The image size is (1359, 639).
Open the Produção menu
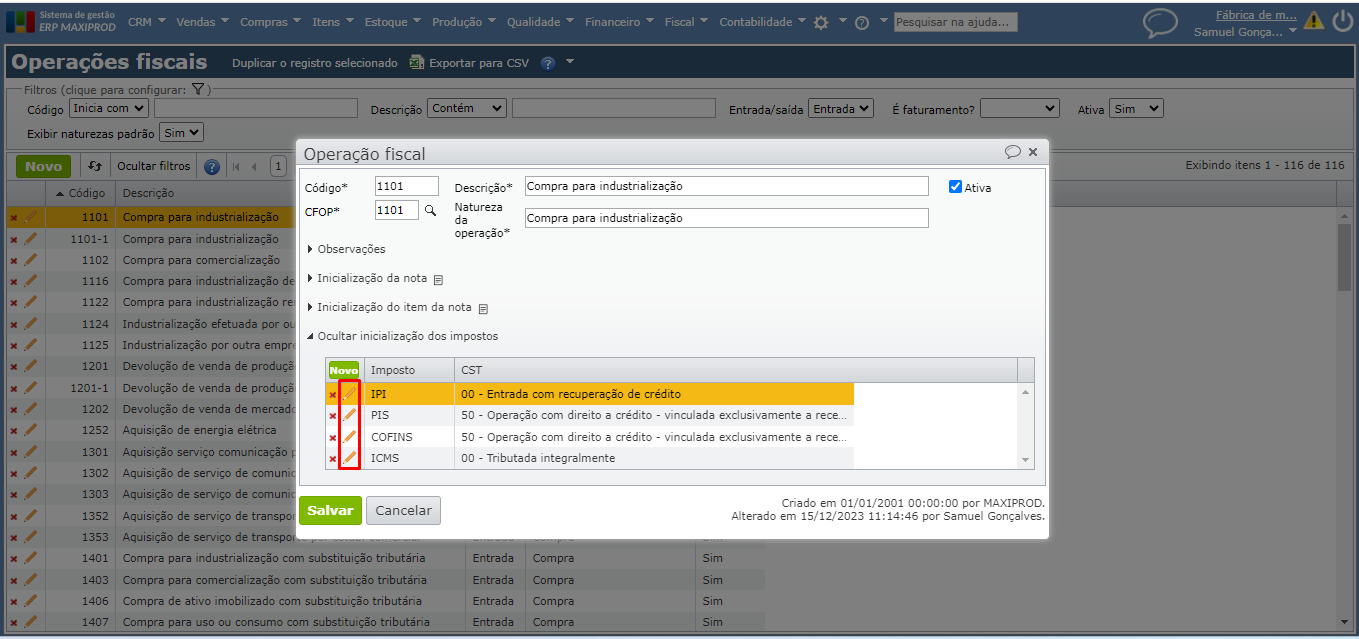464,22
